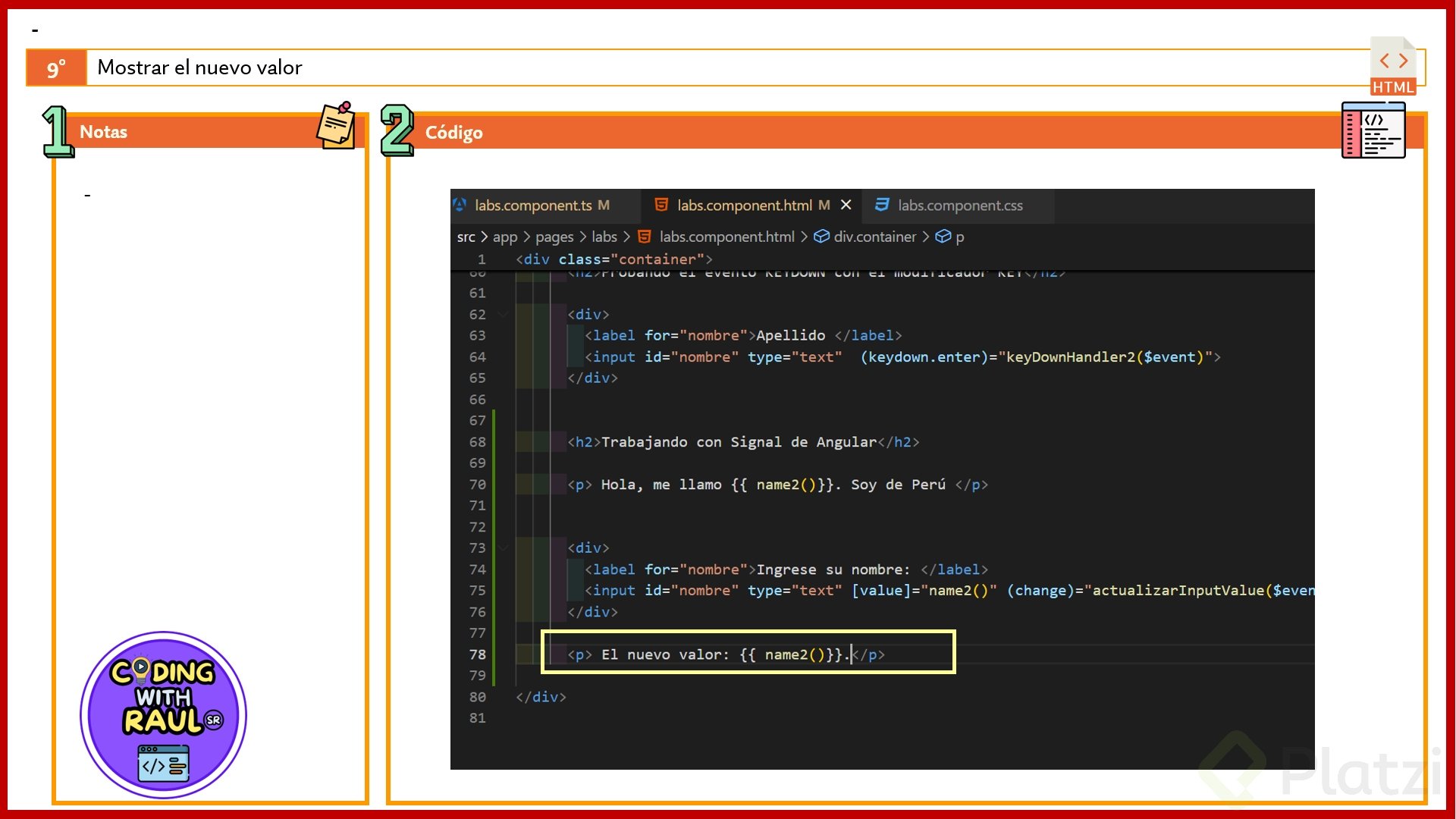The height and width of the screenshot is (819, 1456).
Task: Click the HTML5 icon on labs.component.html tab
Action: pyautogui.click(x=661, y=205)
